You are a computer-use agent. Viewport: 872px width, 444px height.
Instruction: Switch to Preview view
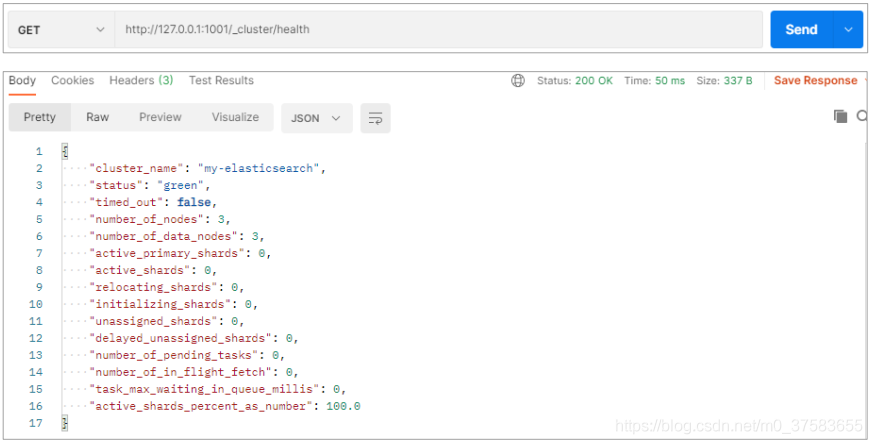(x=160, y=117)
